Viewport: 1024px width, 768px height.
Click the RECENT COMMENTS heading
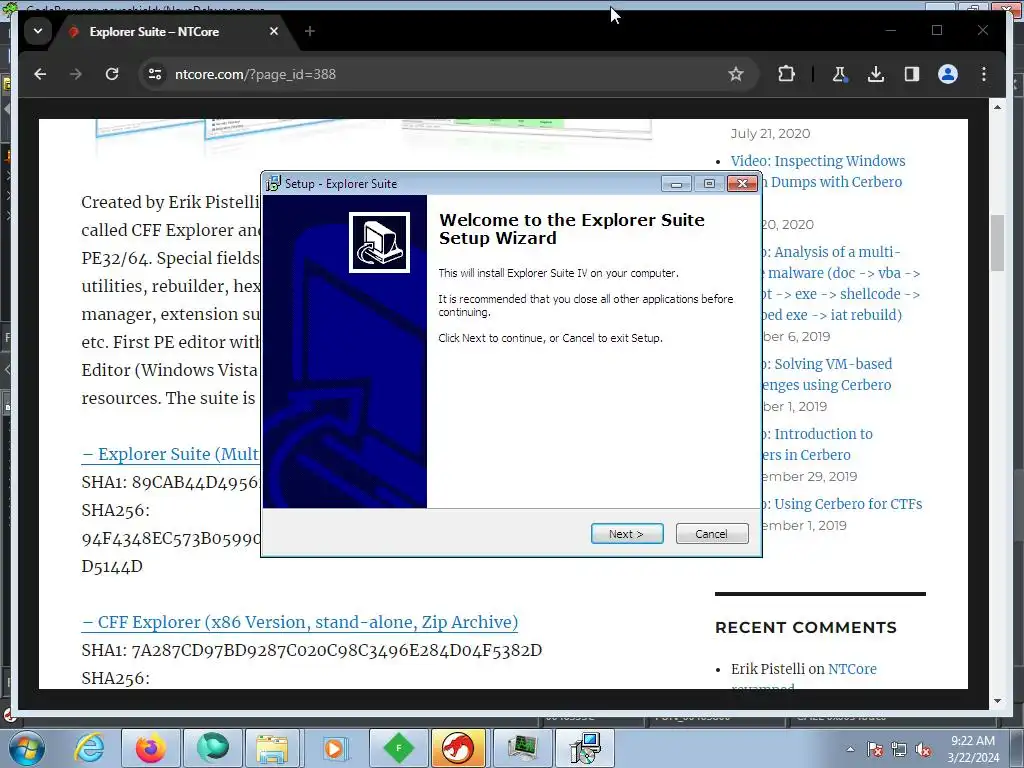pos(806,627)
